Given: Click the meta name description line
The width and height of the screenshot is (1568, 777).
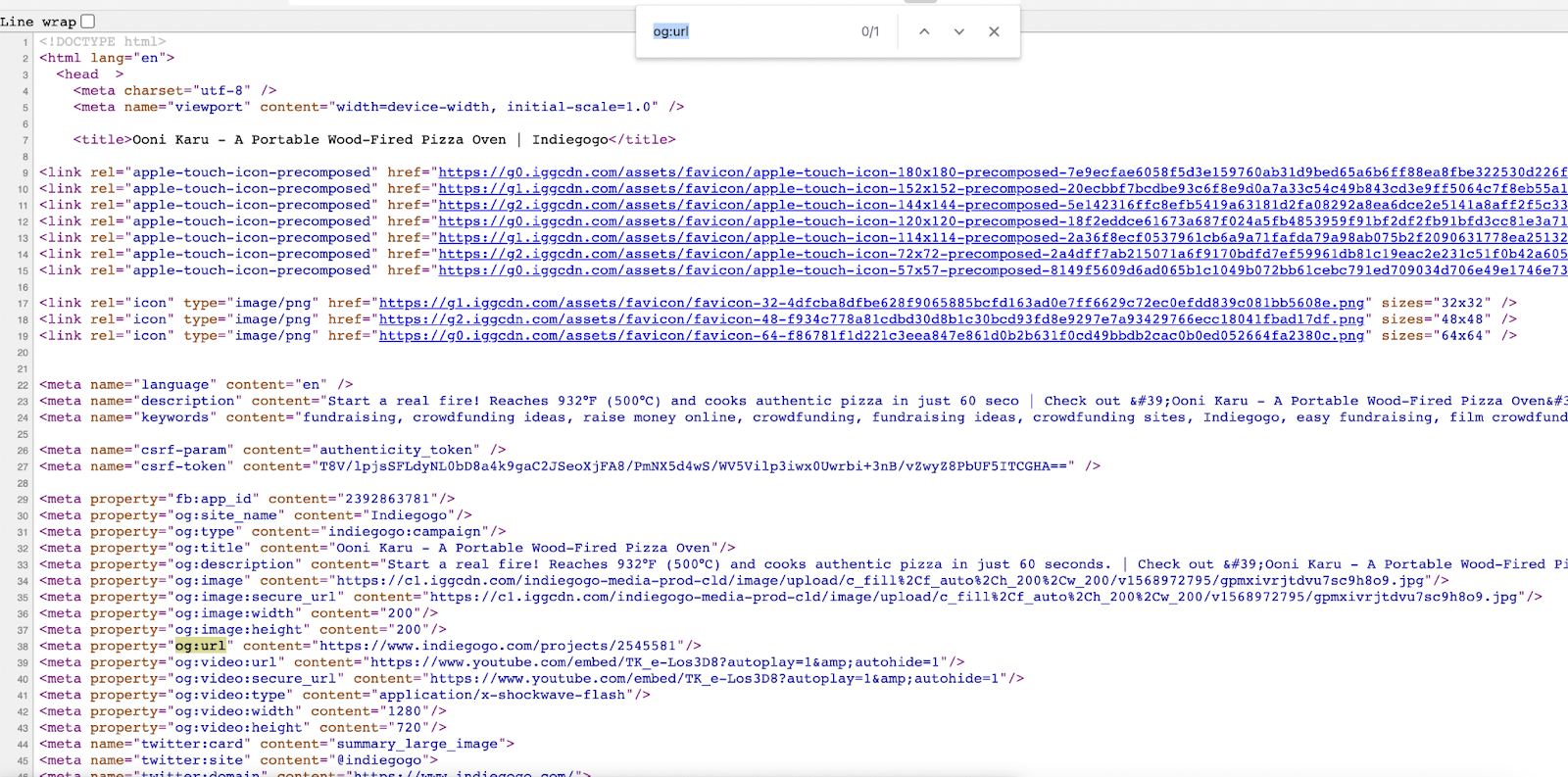Looking at the screenshot, I should click(x=804, y=401).
